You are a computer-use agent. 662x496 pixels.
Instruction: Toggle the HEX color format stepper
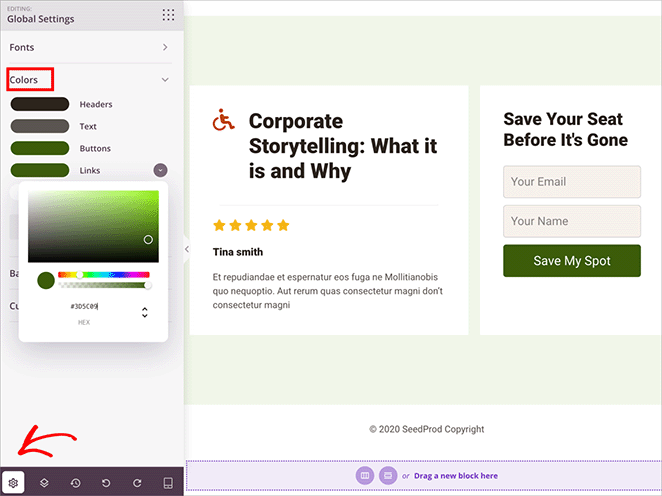(145, 313)
